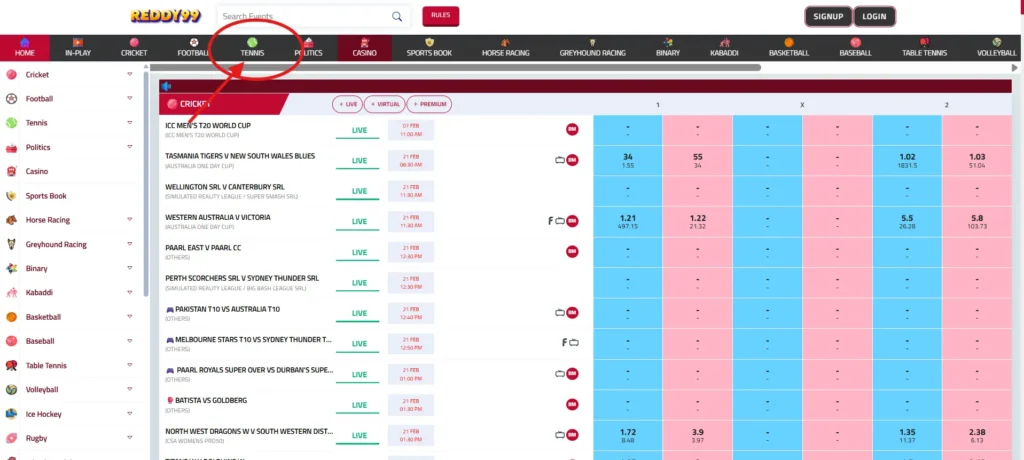Click BM icon in Tasmania Tigers v New South Wales row

coord(572,160)
